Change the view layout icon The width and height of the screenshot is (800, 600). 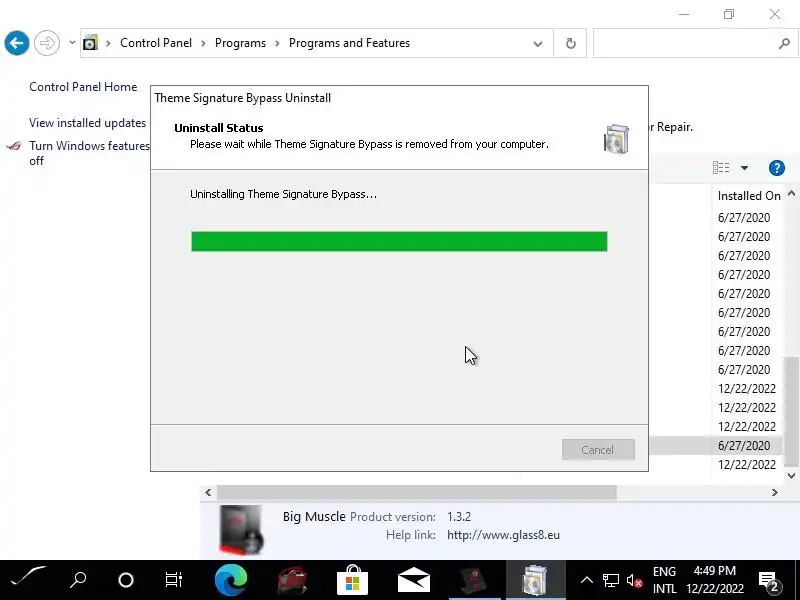tap(721, 167)
